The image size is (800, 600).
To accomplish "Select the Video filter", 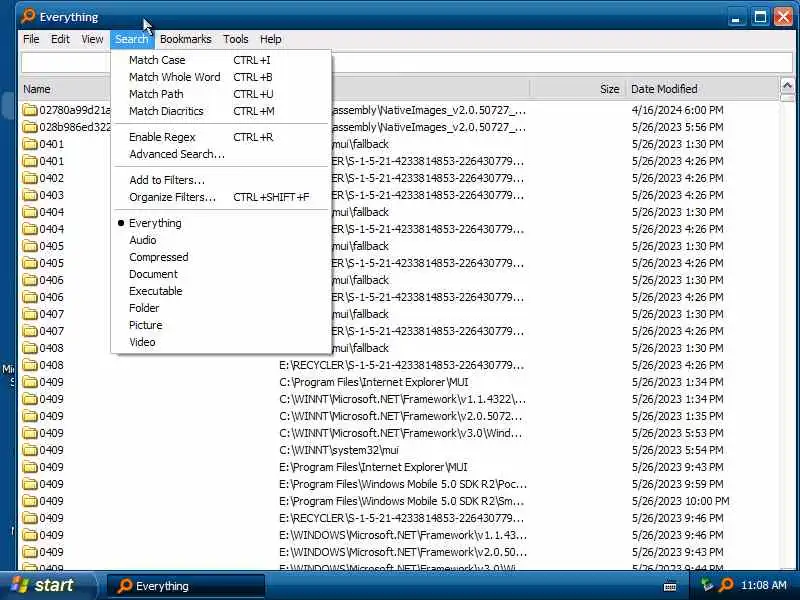I will pyautogui.click(x=221, y=342).
